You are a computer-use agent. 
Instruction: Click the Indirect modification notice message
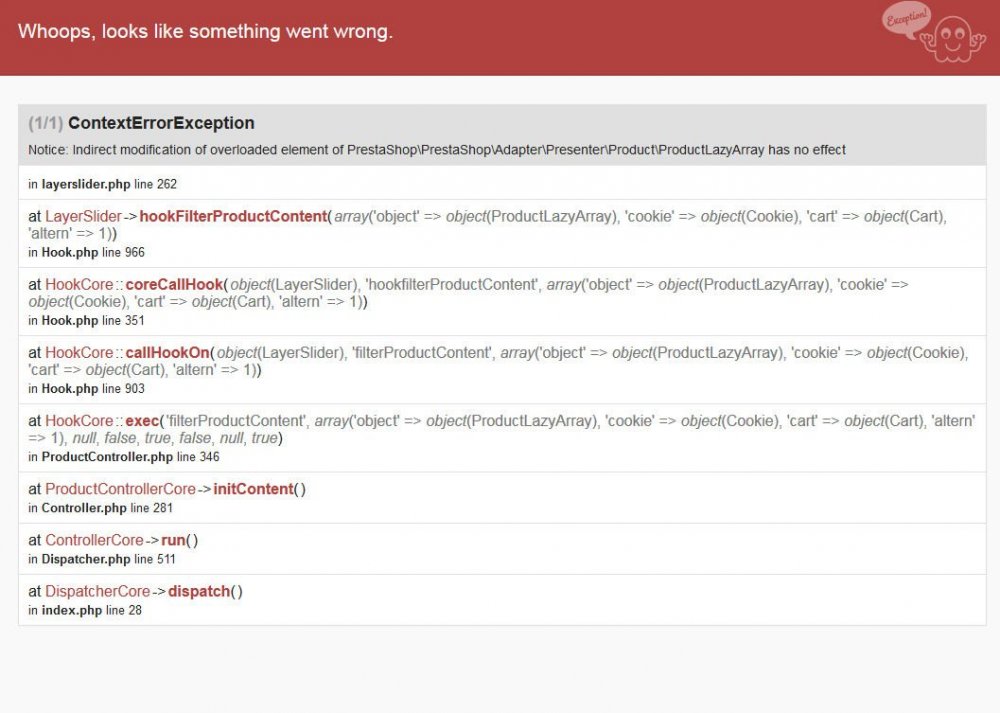(x=437, y=150)
